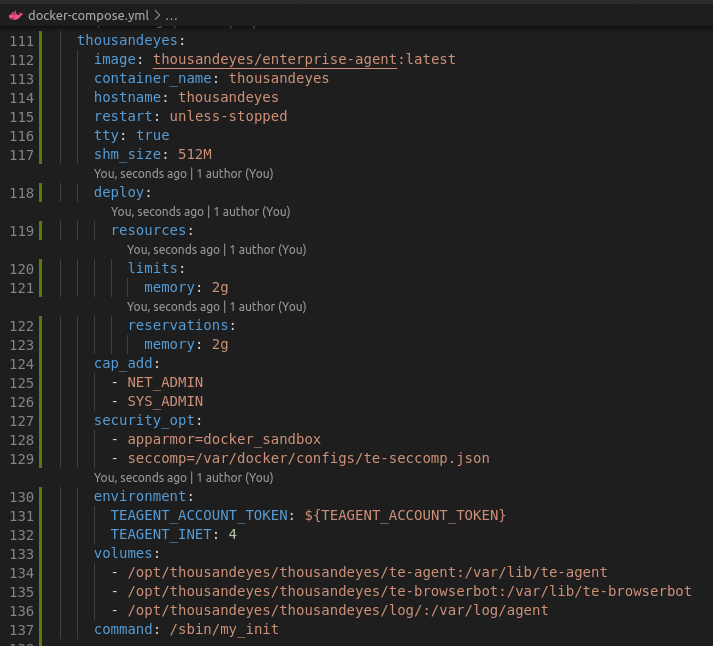
Task: Click the code lens above limits line
Action: [x=216, y=250]
